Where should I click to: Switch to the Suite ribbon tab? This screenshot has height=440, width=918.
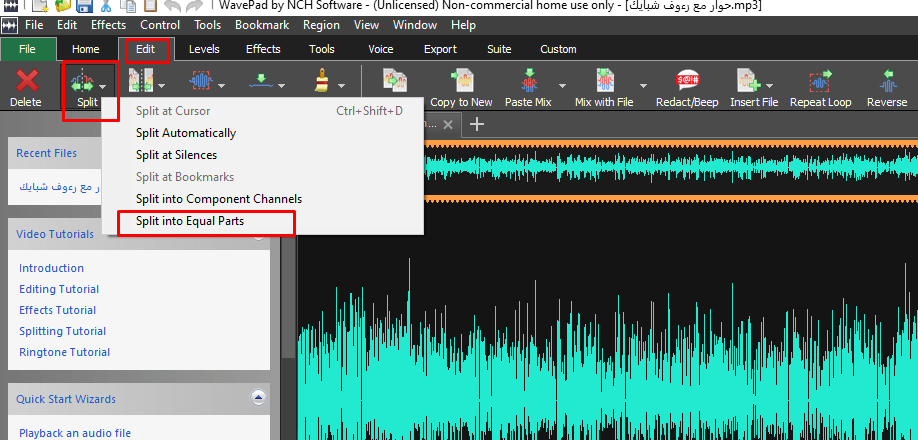pos(499,49)
